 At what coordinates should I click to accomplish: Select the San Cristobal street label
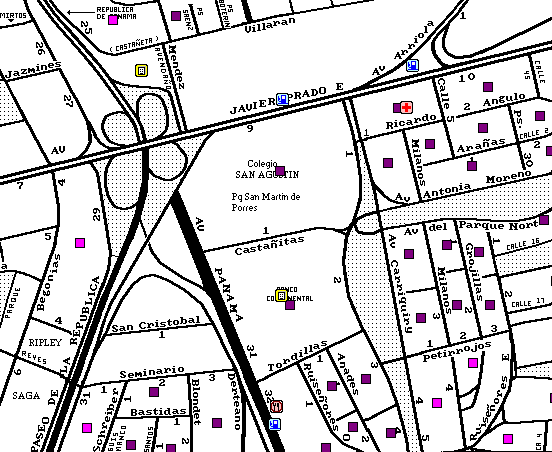click(156, 325)
